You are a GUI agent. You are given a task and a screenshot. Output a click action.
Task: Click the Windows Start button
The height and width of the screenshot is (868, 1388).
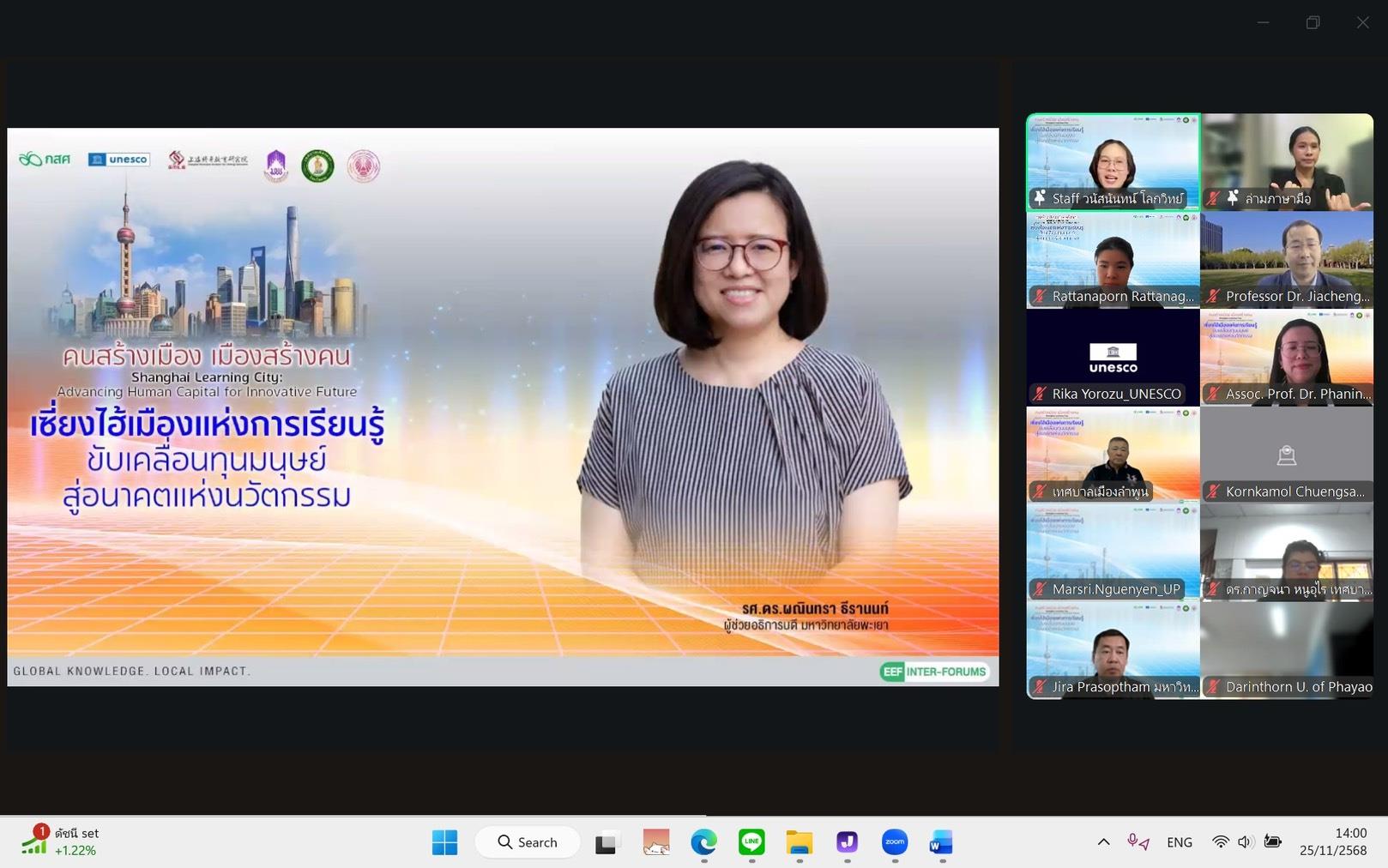[x=444, y=842]
